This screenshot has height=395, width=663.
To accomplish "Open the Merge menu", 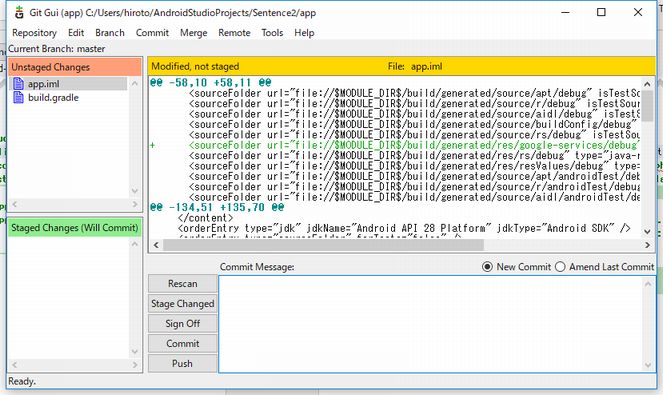I will [193, 33].
